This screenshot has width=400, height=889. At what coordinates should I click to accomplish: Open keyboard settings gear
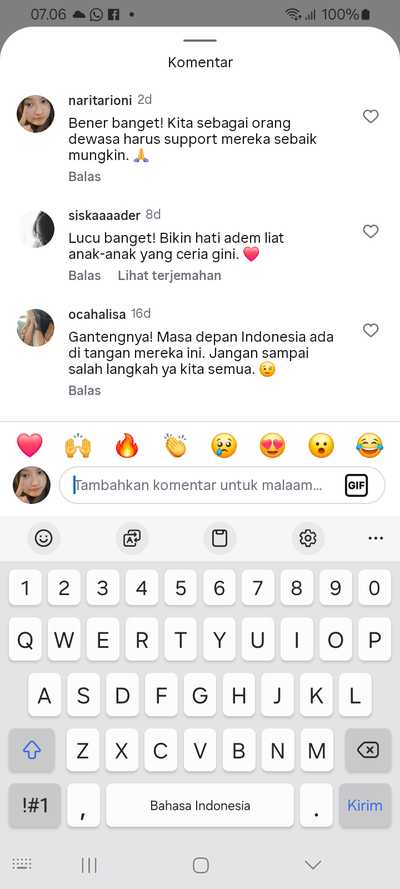pos(308,538)
